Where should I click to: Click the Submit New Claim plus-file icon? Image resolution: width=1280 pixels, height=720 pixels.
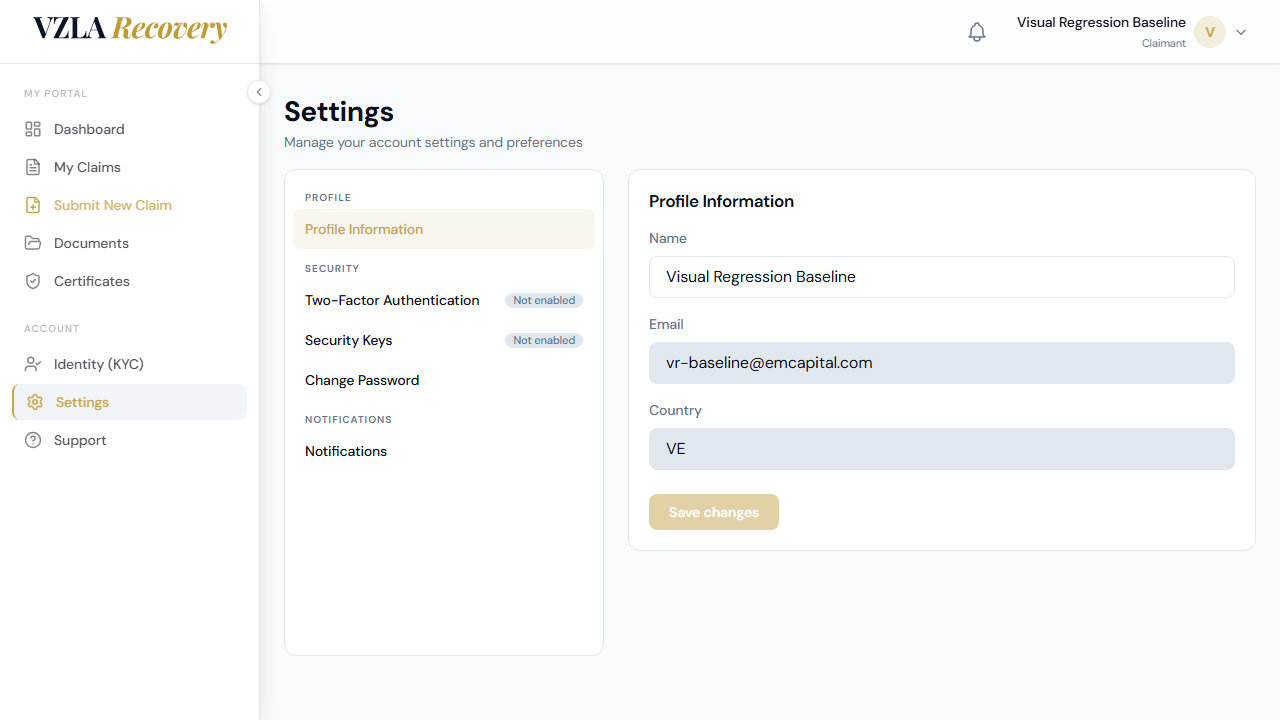(x=33, y=205)
